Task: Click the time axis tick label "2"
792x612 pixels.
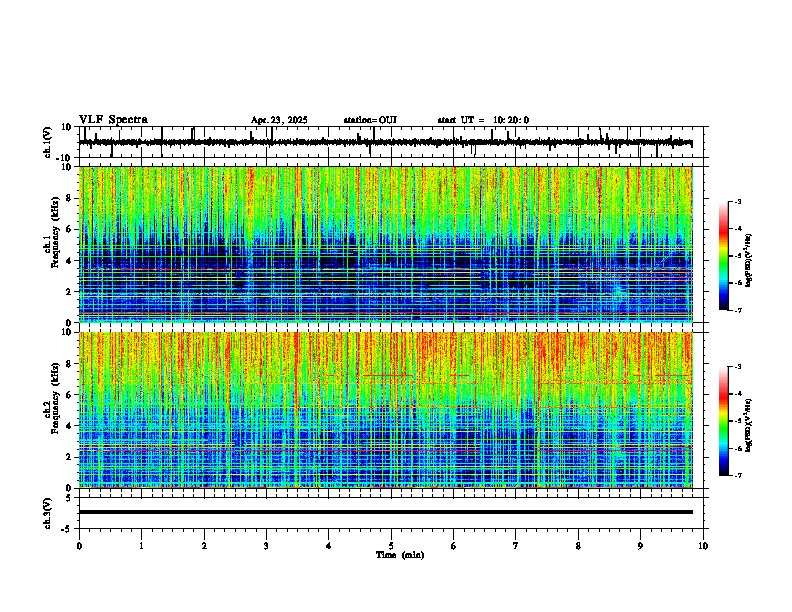Action: [x=204, y=546]
